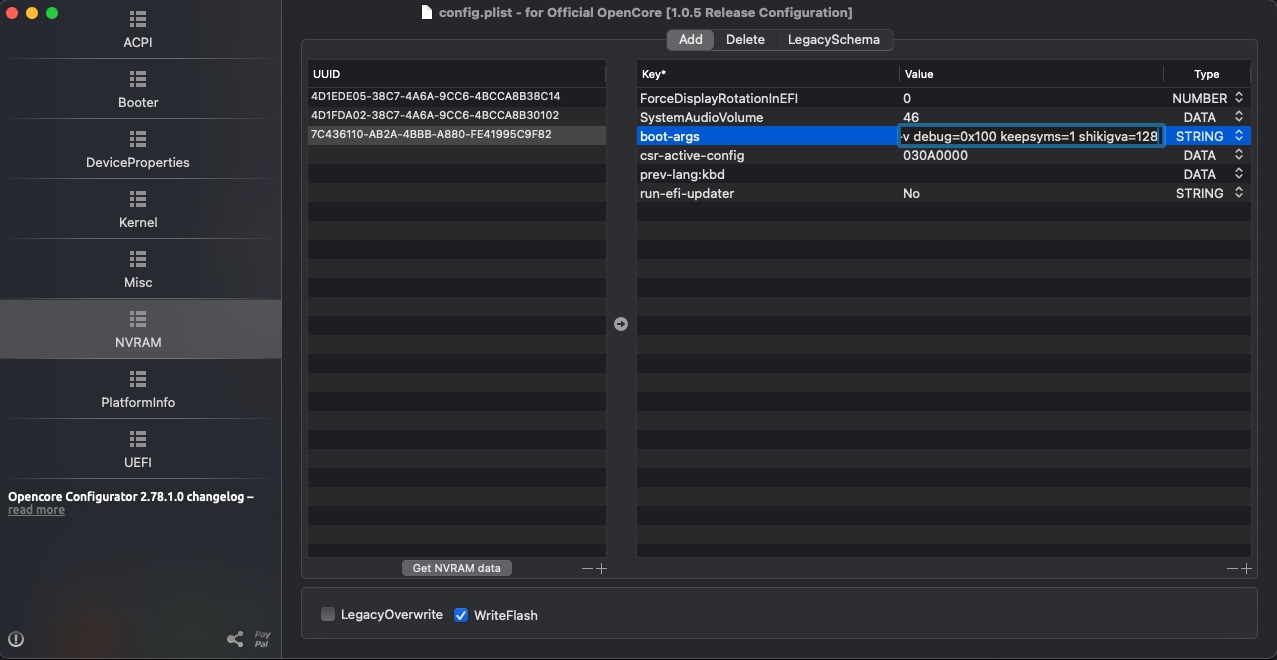The width and height of the screenshot is (1277, 660).
Task: Open the Booter section icon
Action: 138,79
